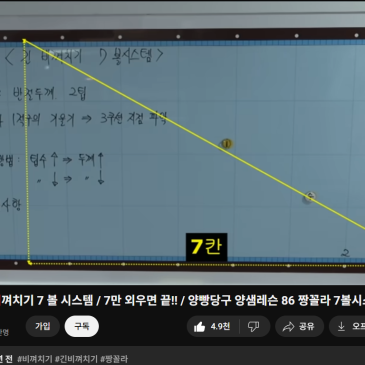Toggle the 구독 subscribe button
The width and height of the screenshot is (365, 365).
pos(82,326)
